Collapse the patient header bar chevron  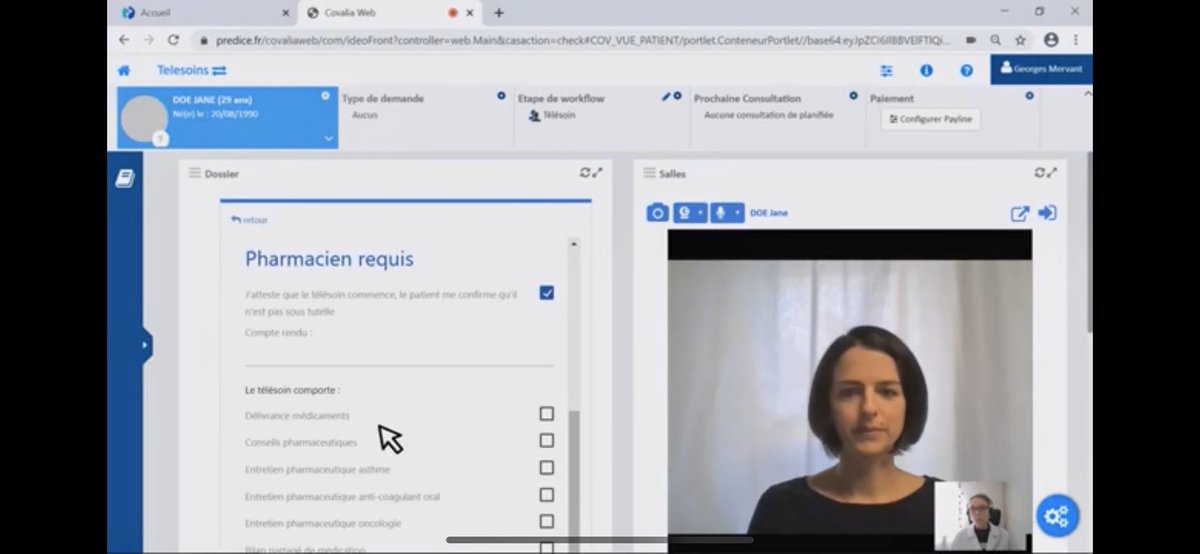pyautogui.click(x=1087, y=93)
